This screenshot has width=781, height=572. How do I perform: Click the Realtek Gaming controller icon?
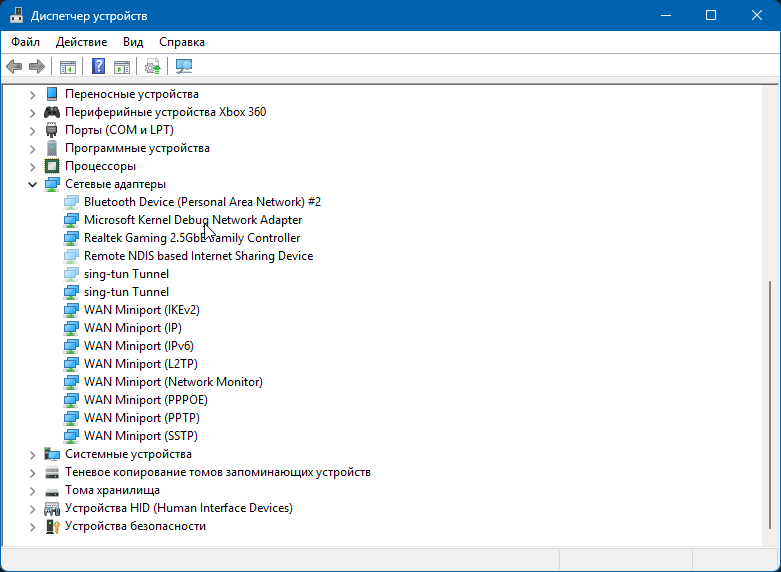coord(71,238)
